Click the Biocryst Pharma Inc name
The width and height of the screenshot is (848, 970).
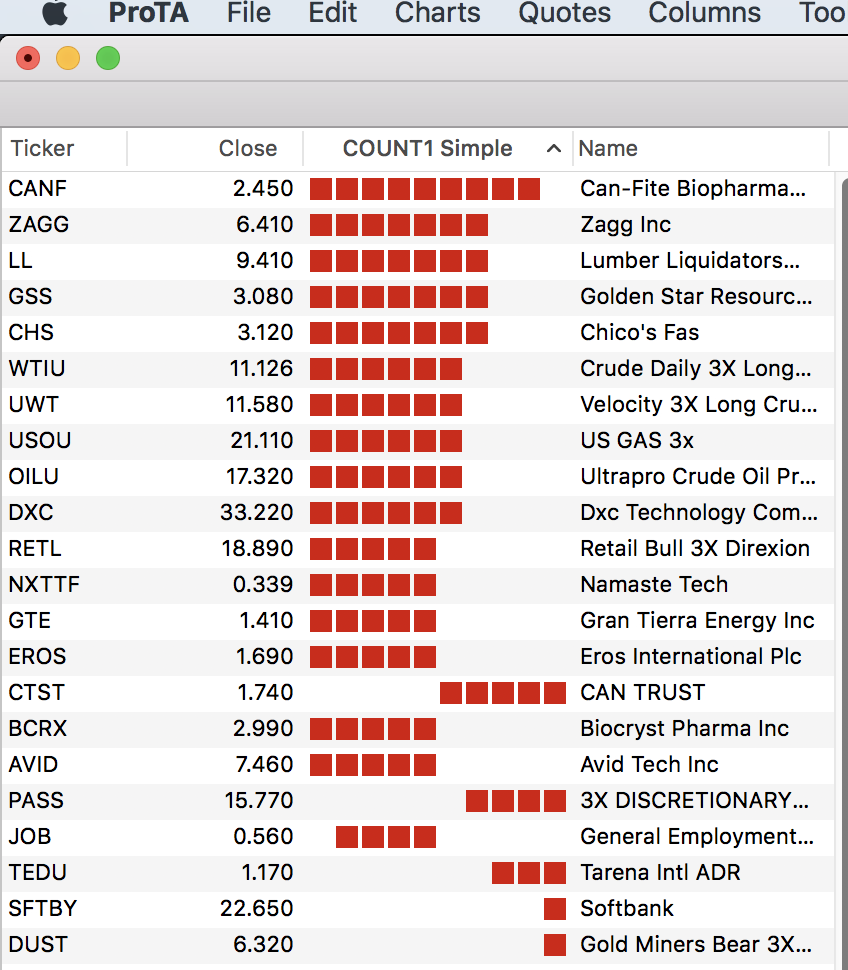685,729
